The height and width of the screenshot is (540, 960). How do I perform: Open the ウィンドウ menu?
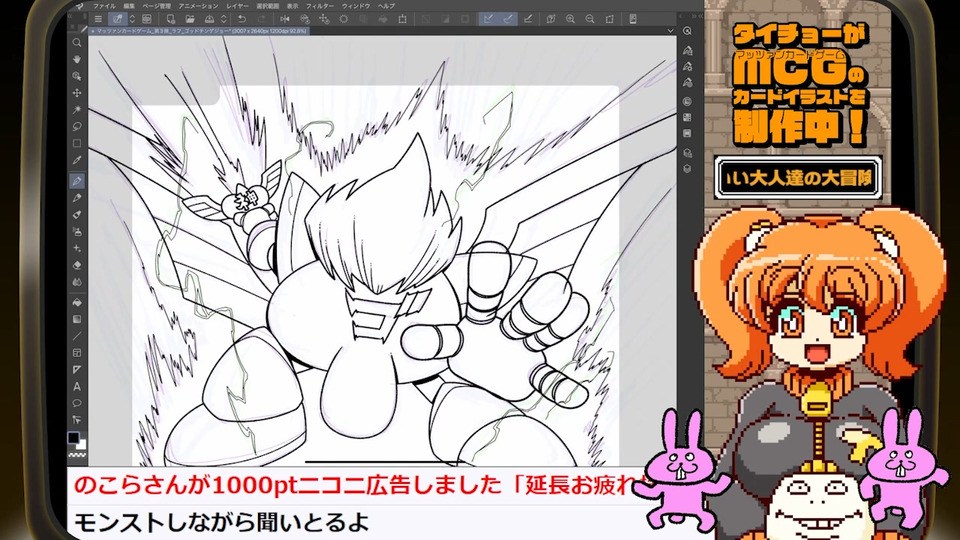(356, 6)
